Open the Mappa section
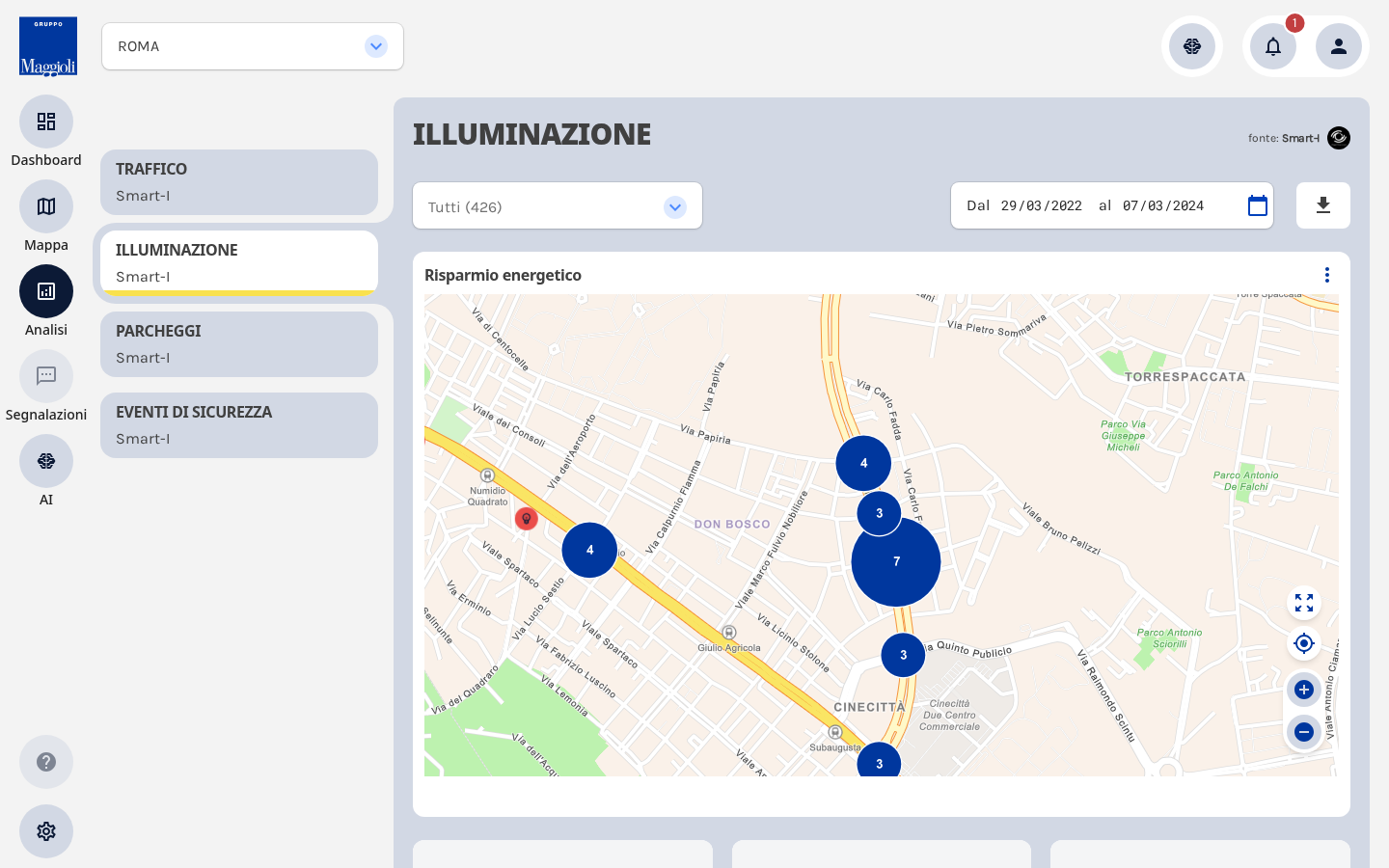 click(x=46, y=206)
